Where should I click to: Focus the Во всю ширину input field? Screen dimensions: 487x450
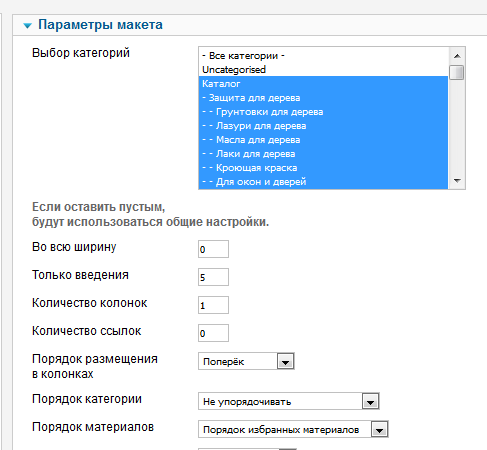coord(213,249)
